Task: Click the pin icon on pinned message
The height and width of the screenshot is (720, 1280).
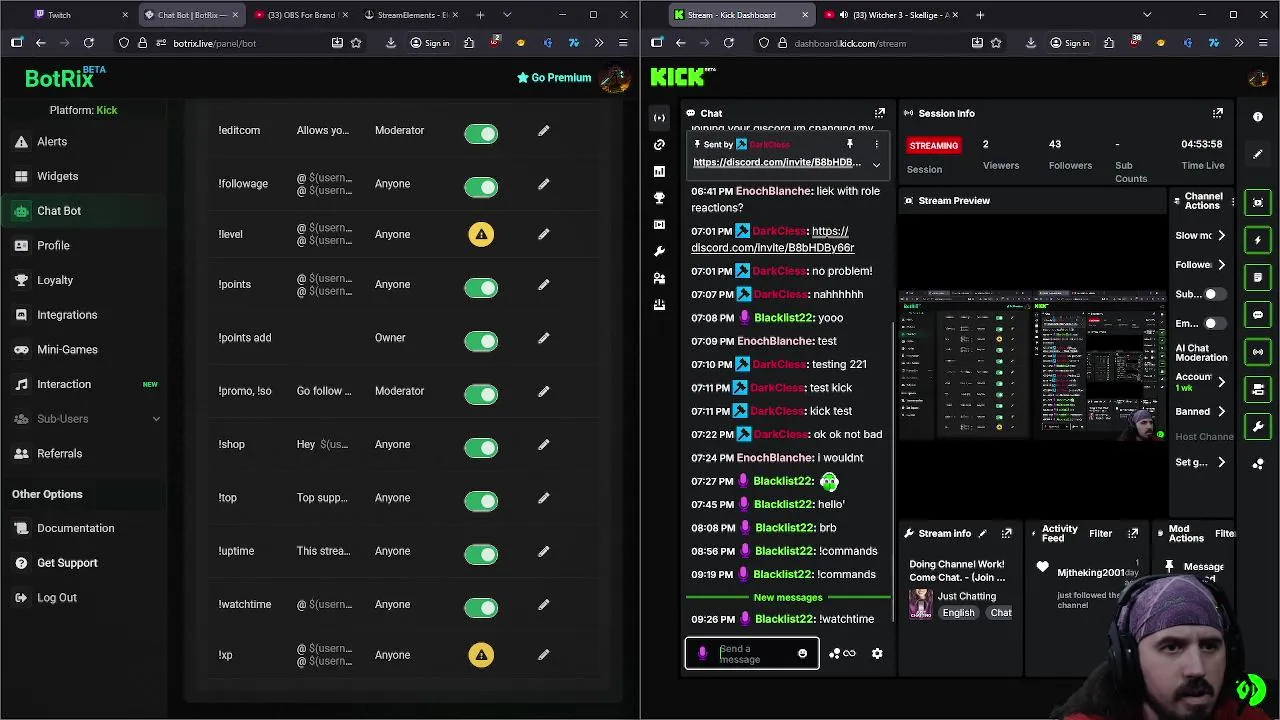Action: coord(850,144)
